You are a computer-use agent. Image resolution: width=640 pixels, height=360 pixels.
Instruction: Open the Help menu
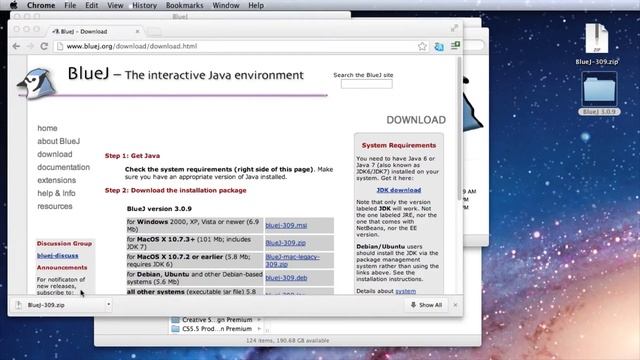tap(256, 5)
